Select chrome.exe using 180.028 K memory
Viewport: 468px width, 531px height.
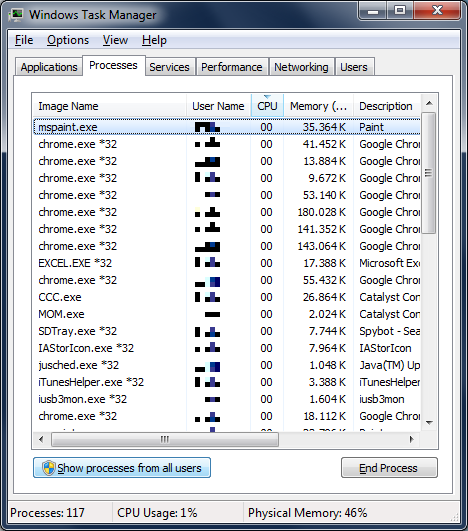pos(227,212)
